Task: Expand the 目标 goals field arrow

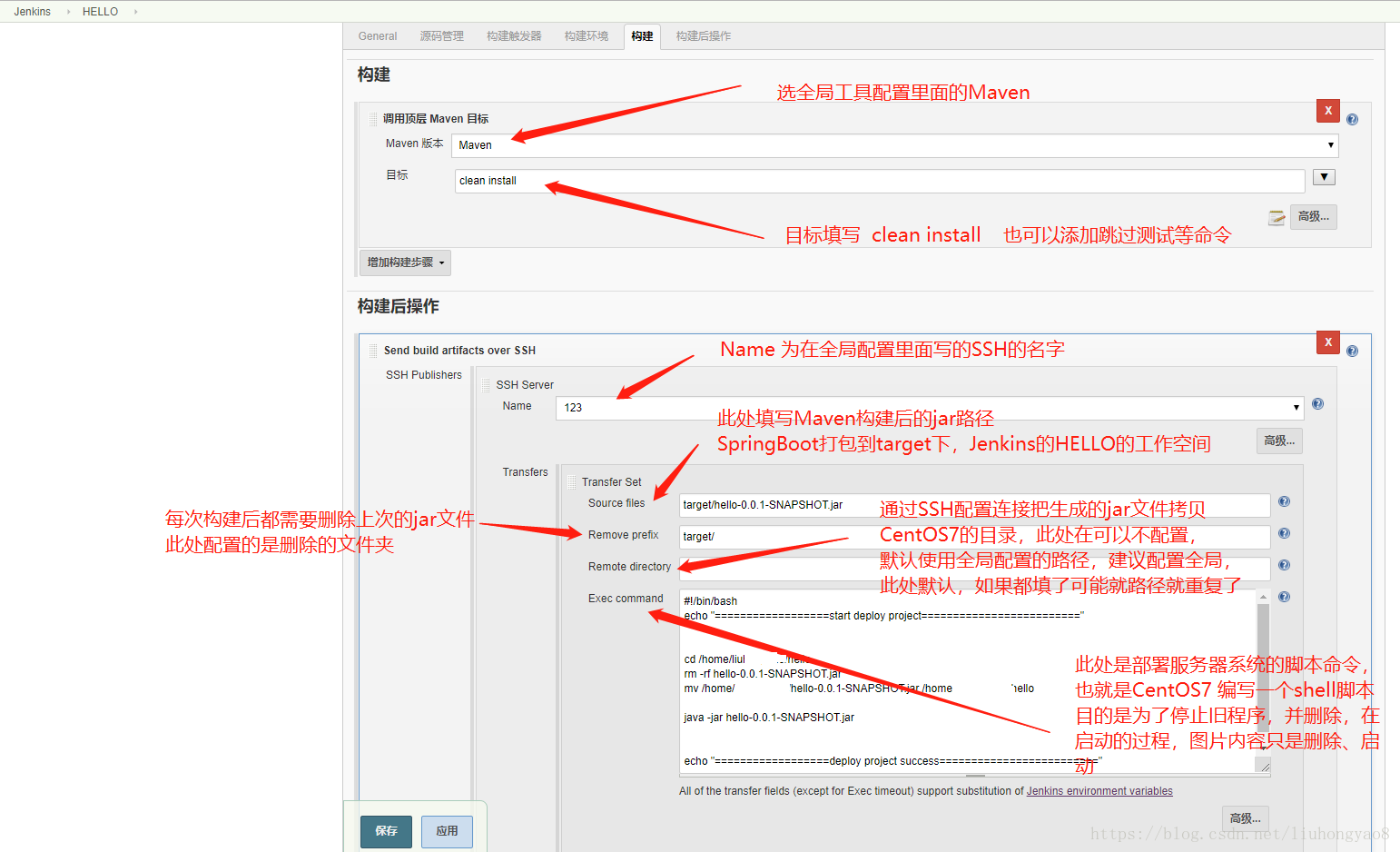Action: coord(1325,177)
